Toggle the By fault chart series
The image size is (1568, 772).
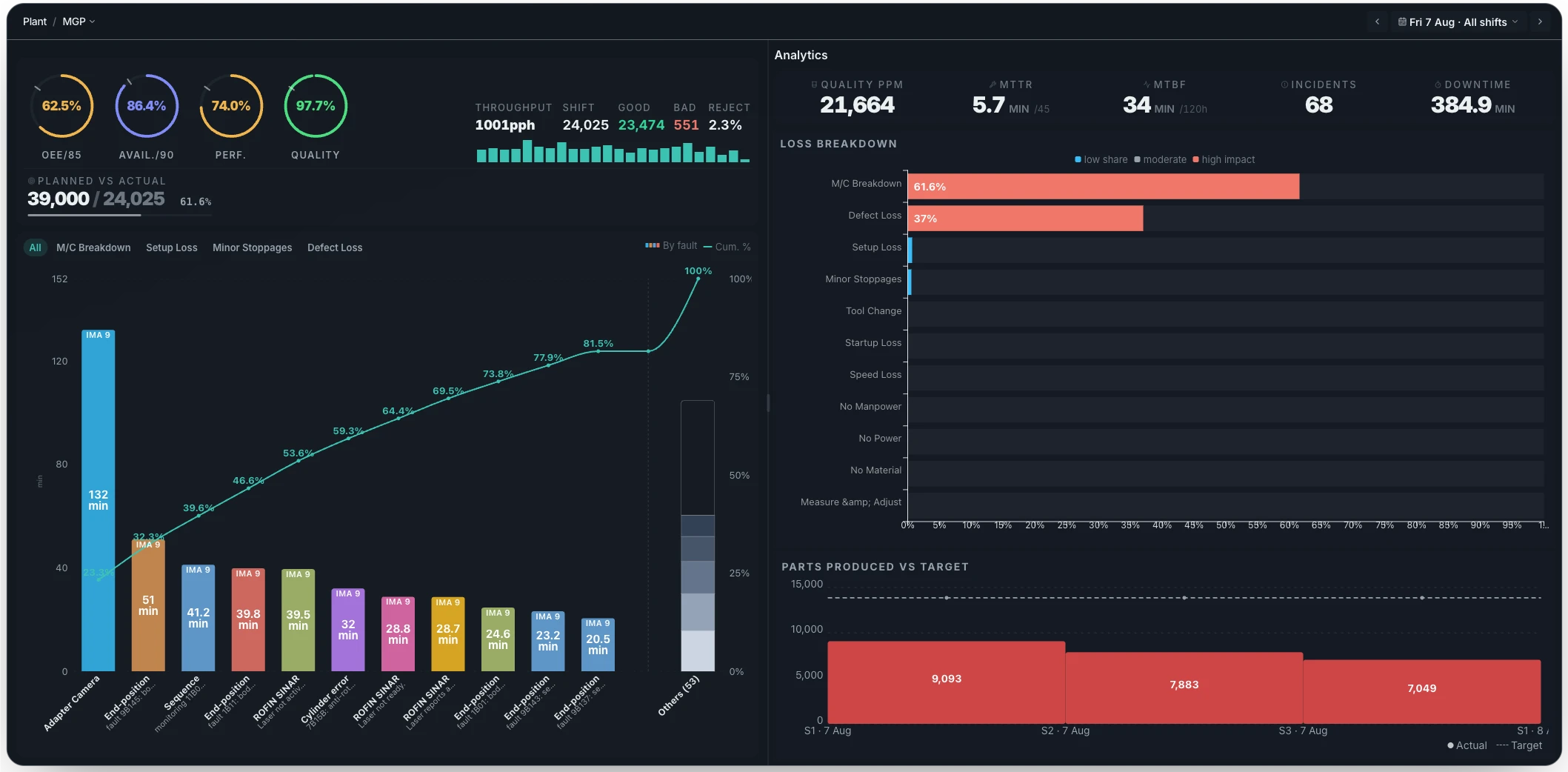tap(671, 246)
